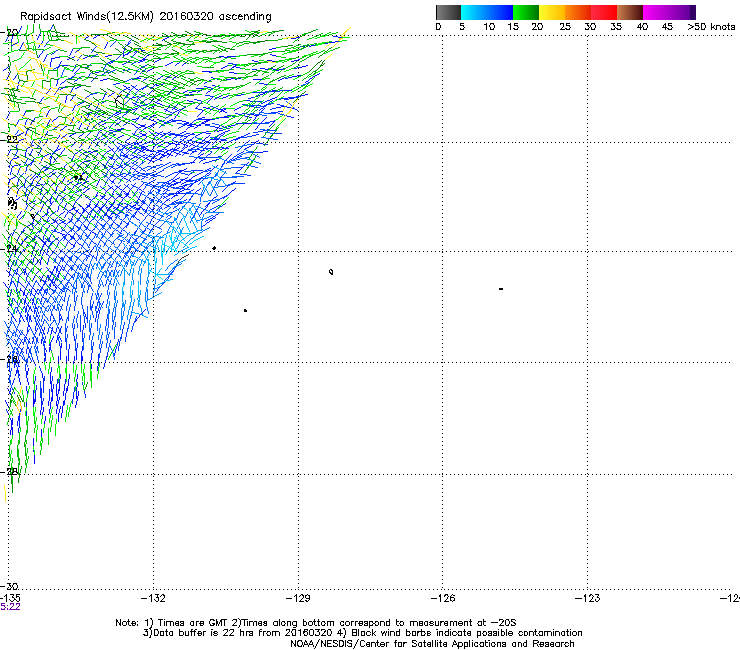Click the 'Rapidscat Winds(12.5KM)' title text
This screenshot has width=740, height=650.
tap(87, 17)
